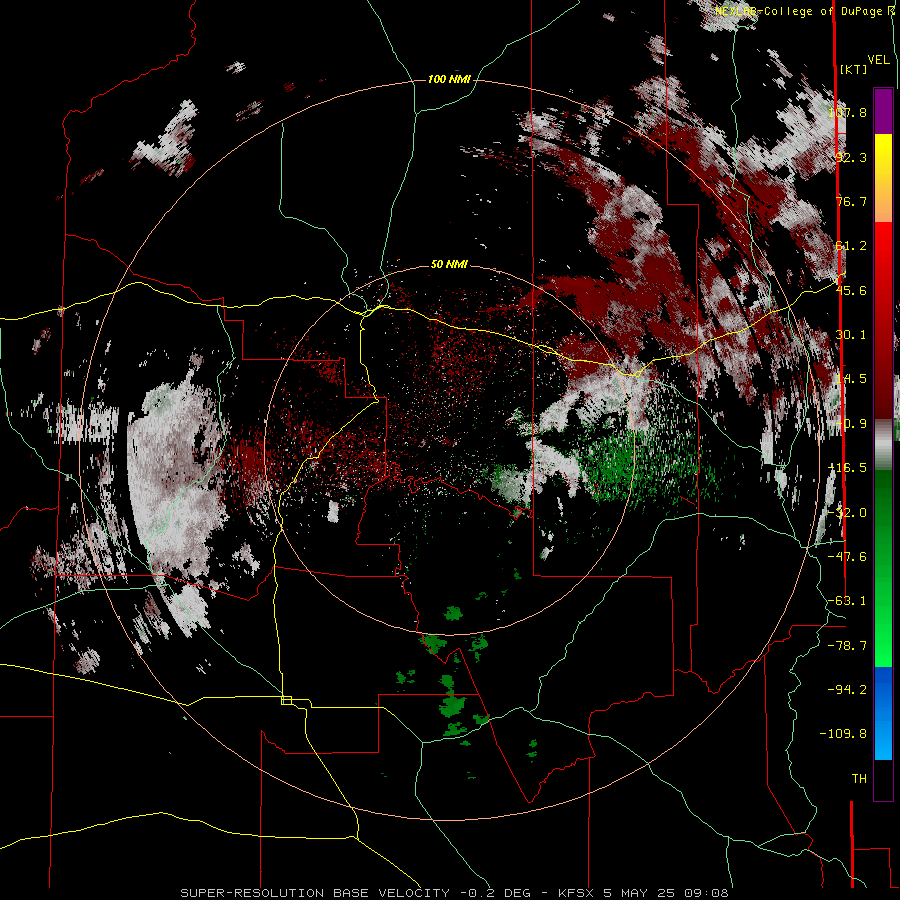This screenshot has height=900, width=900.
Task: Click the 100 NMI range ring label
Action: click(449, 79)
